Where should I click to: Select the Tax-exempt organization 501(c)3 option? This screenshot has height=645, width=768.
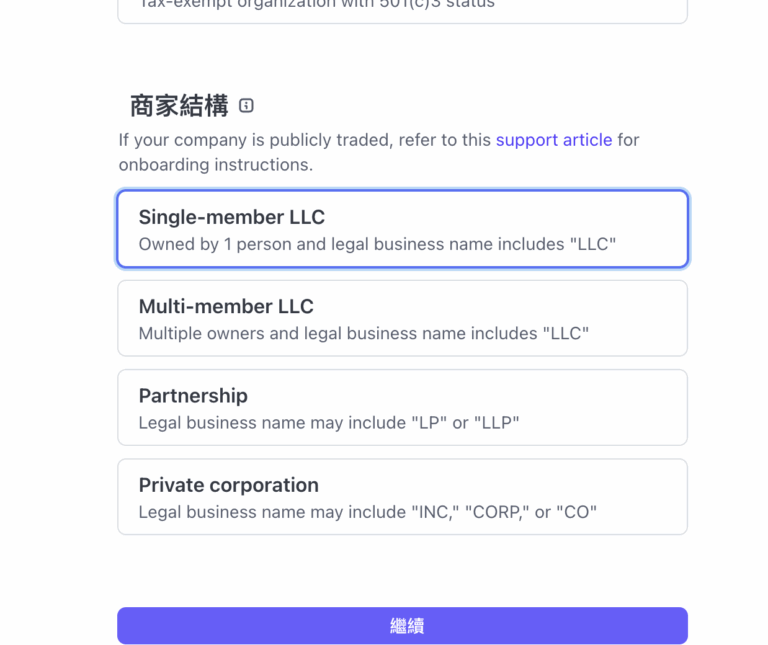(x=402, y=8)
